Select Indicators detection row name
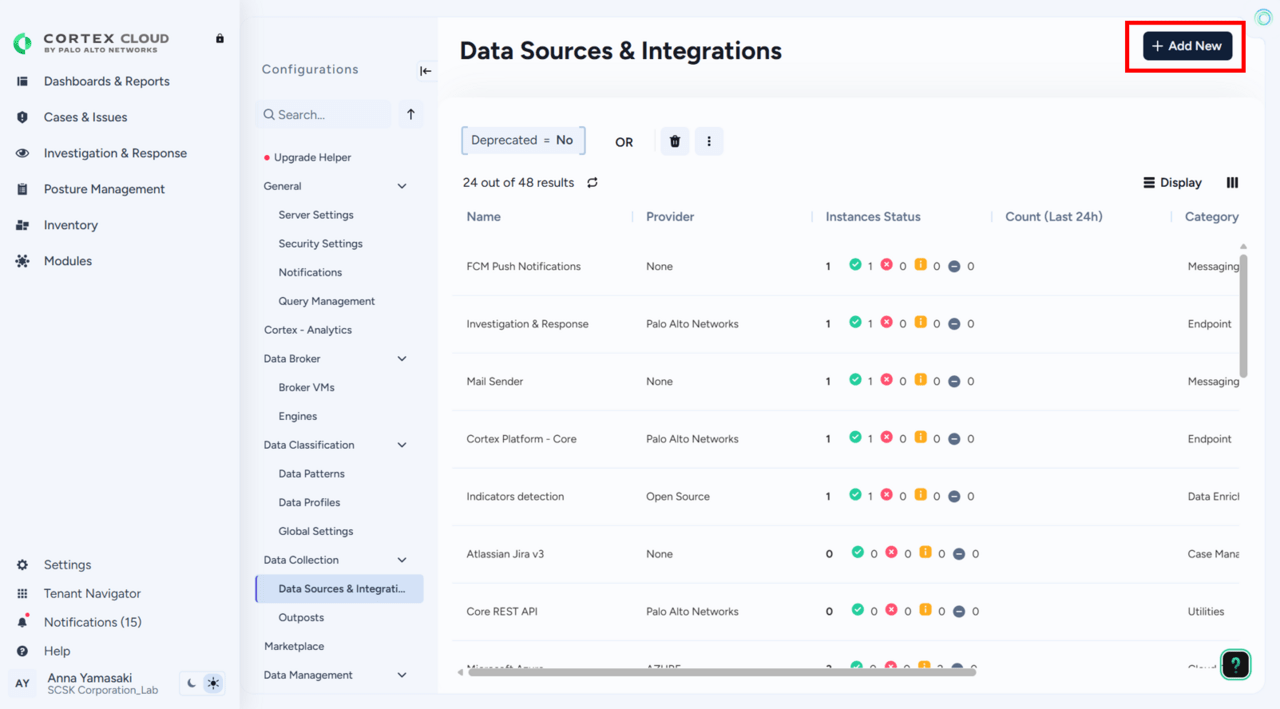The width and height of the screenshot is (1280, 709). click(x=515, y=497)
